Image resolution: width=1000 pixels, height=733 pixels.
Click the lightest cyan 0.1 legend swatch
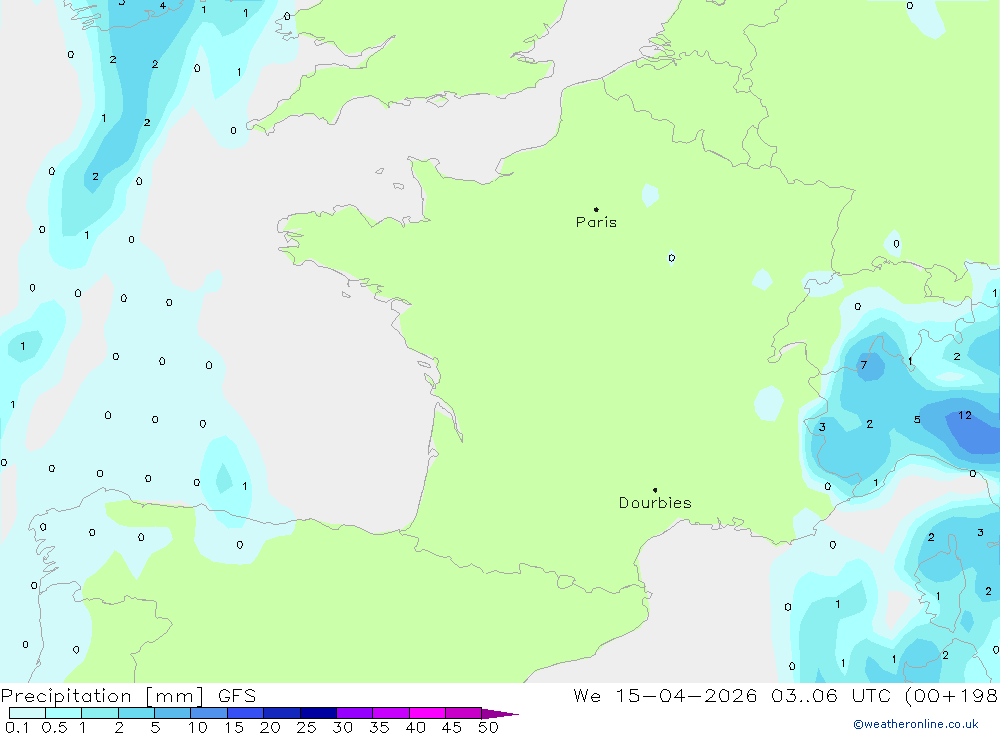27,713
